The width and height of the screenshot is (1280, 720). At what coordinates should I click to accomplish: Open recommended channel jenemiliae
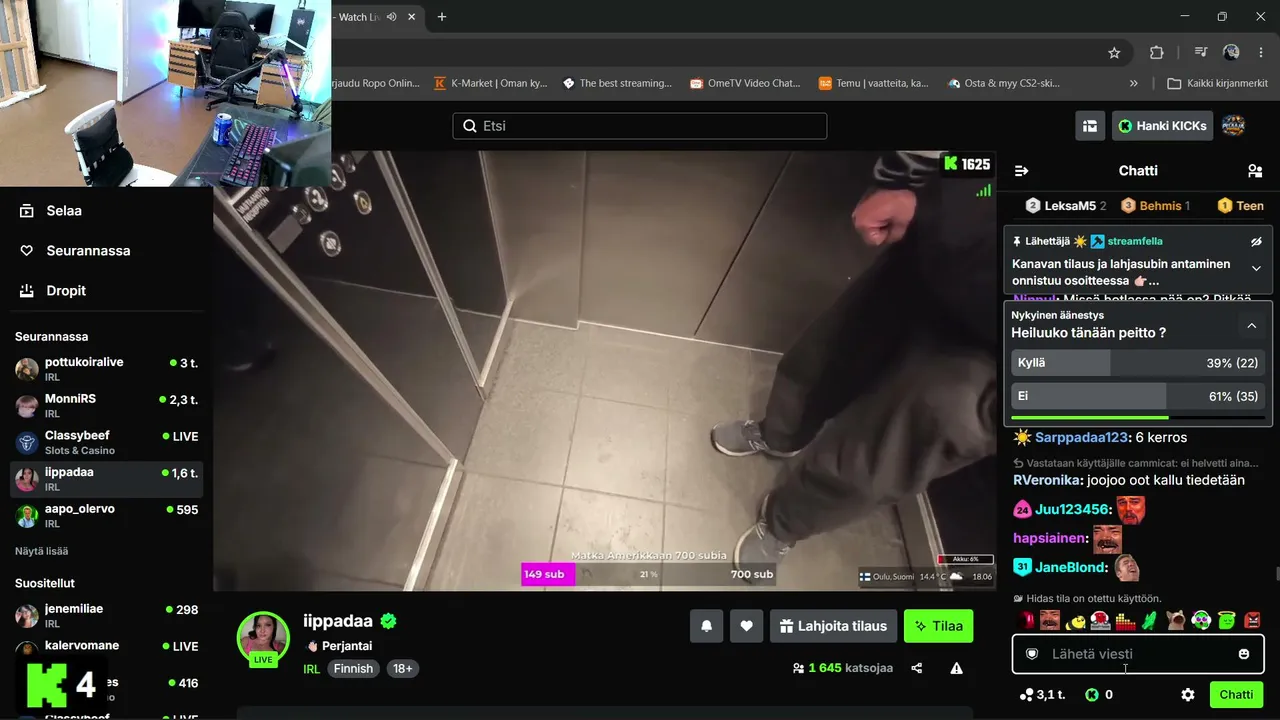[106, 616]
